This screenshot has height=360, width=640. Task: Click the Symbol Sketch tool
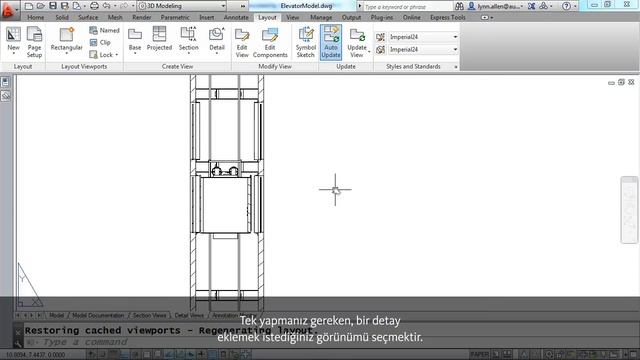point(305,42)
